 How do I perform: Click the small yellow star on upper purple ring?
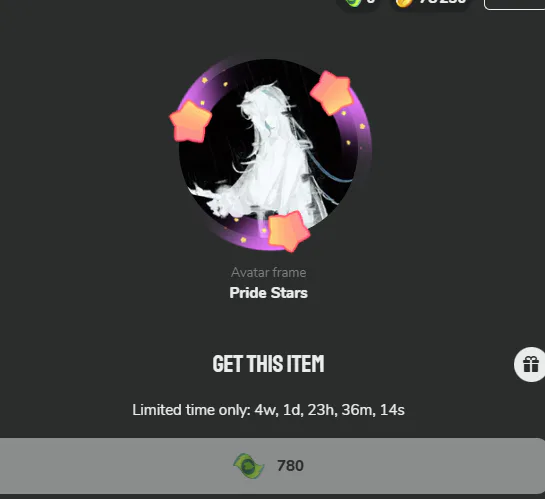click(205, 80)
